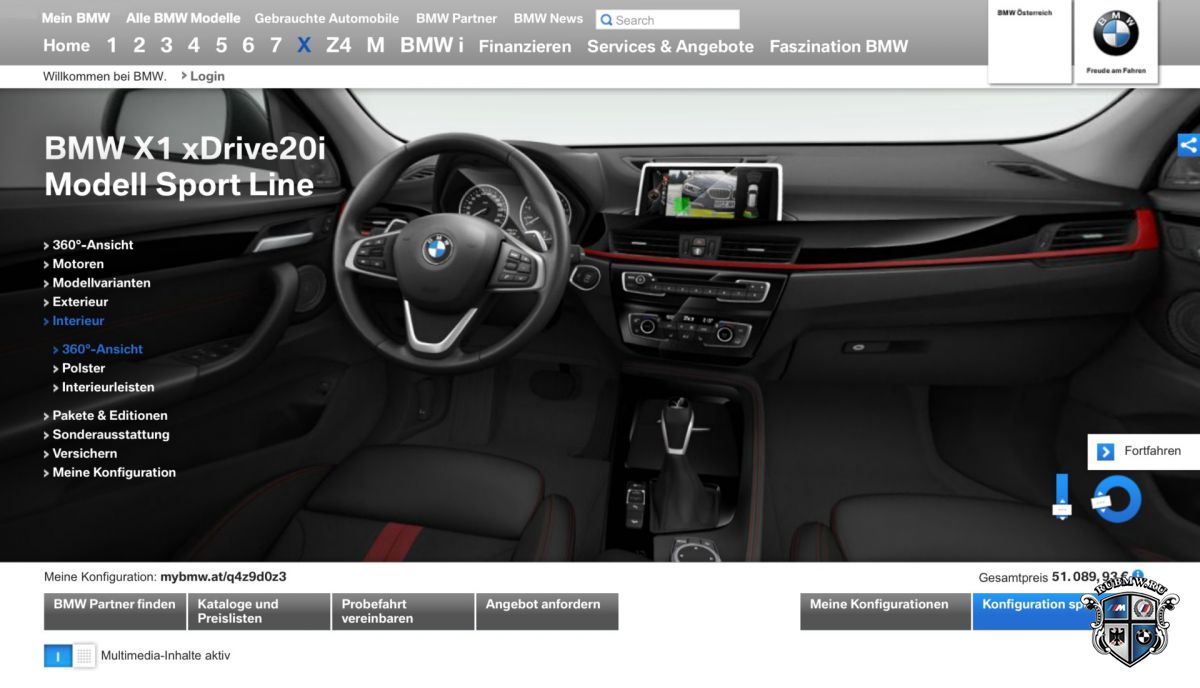The width and height of the screenshot is (1200, 688).
Task: Click the share icon on right edge
Action: click(x=1188, y=145)
